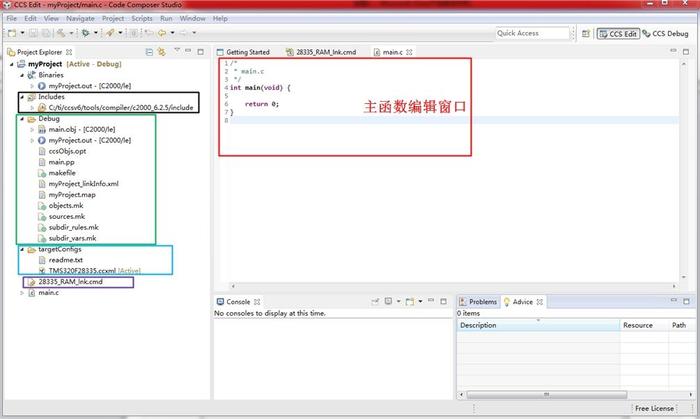Click the rocket launch icon in toolbar
This screenshot has width=700, height=419.
[x=110, y=33]
